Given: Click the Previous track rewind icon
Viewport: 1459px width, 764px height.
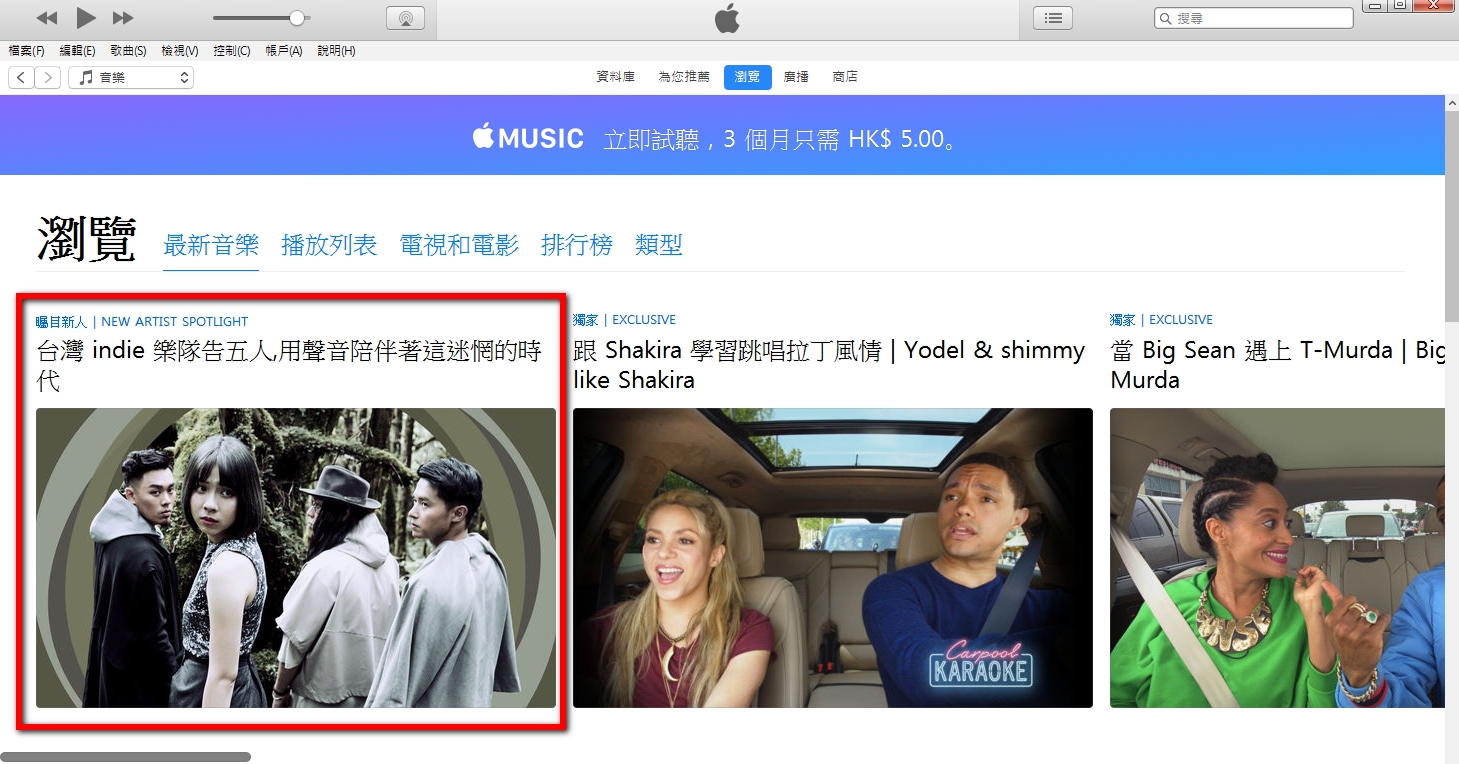Looking at the screenshot, I should [x=46, y=18].
